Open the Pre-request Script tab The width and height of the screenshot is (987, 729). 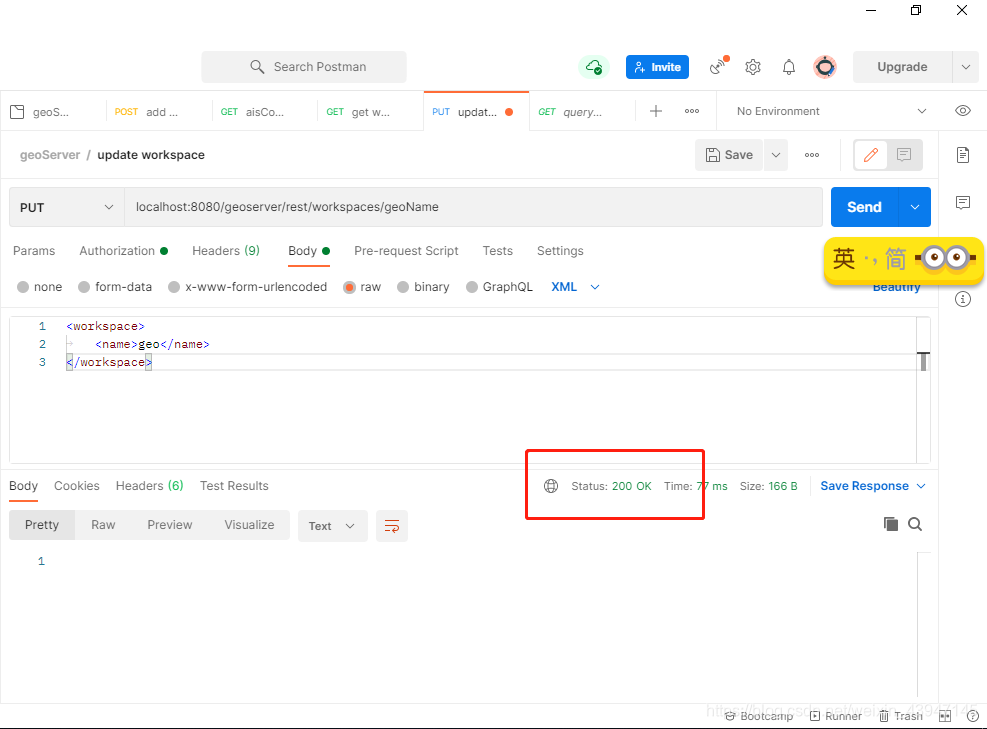coord(406,251)
